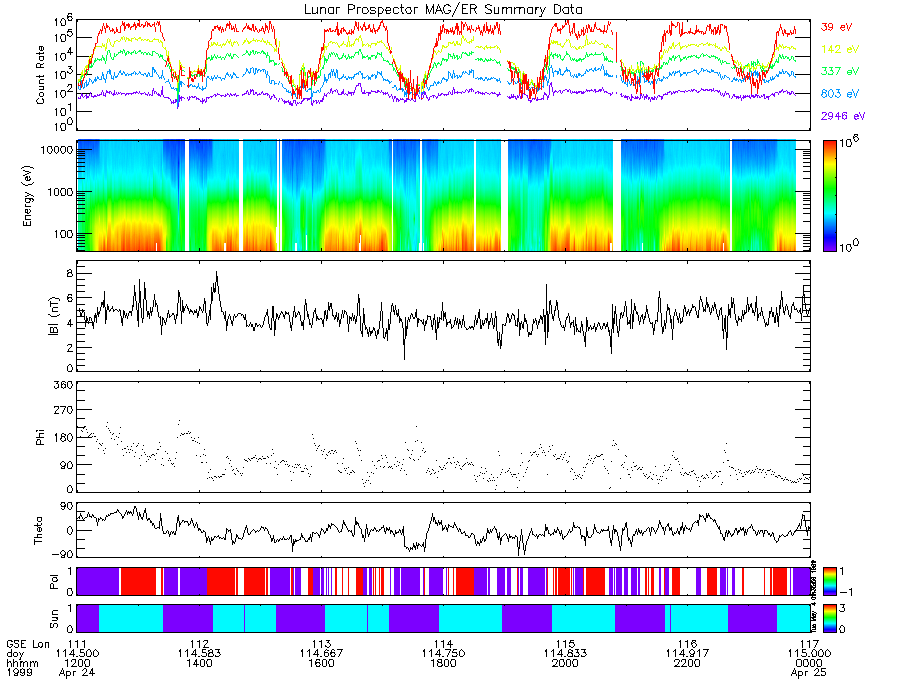This screenshot has height=700, width=900.
Task: Click the 'GSE Lon' row label
Action: pos(28,644)
